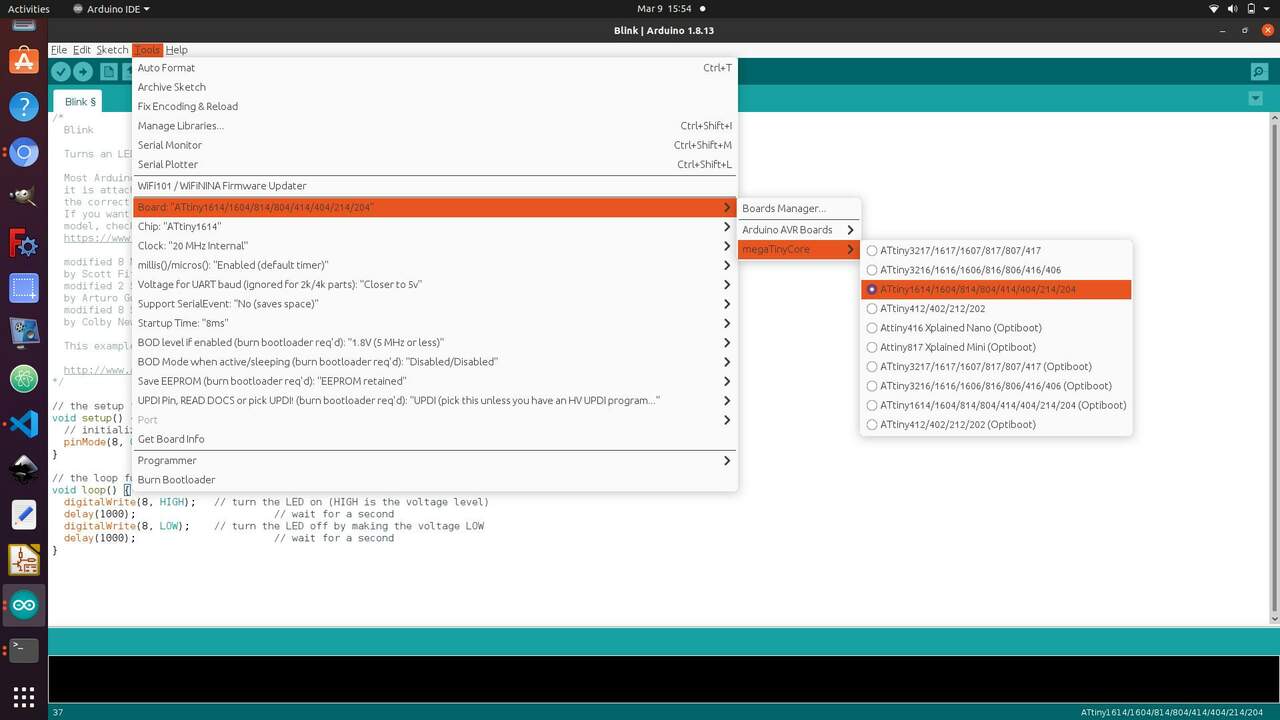Click the Verify checkmark toolbar icon
The image size is (1280, 720).
pos(61,72)
